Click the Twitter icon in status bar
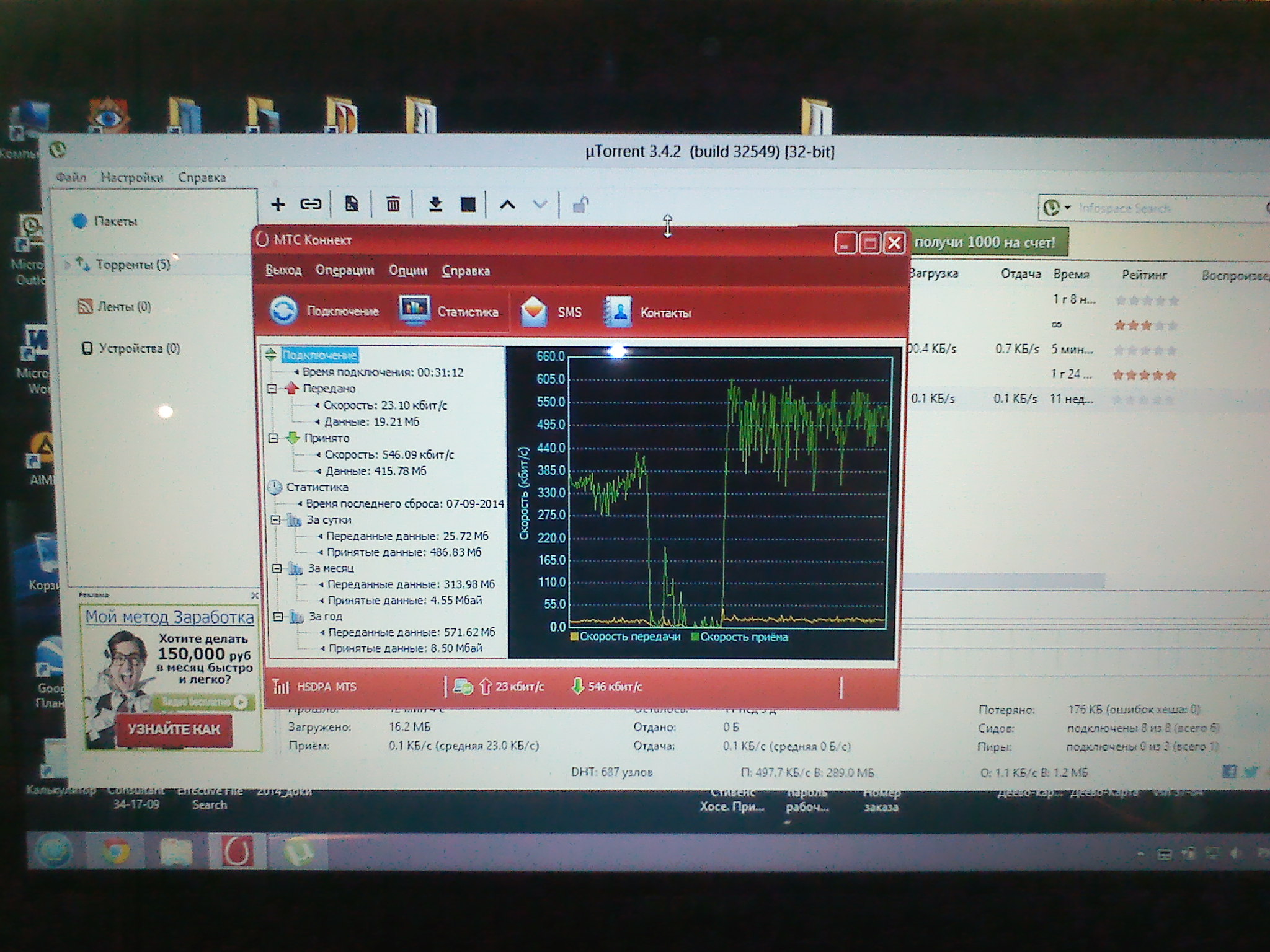This screenshot has width=1270, height=952. 1251,772
